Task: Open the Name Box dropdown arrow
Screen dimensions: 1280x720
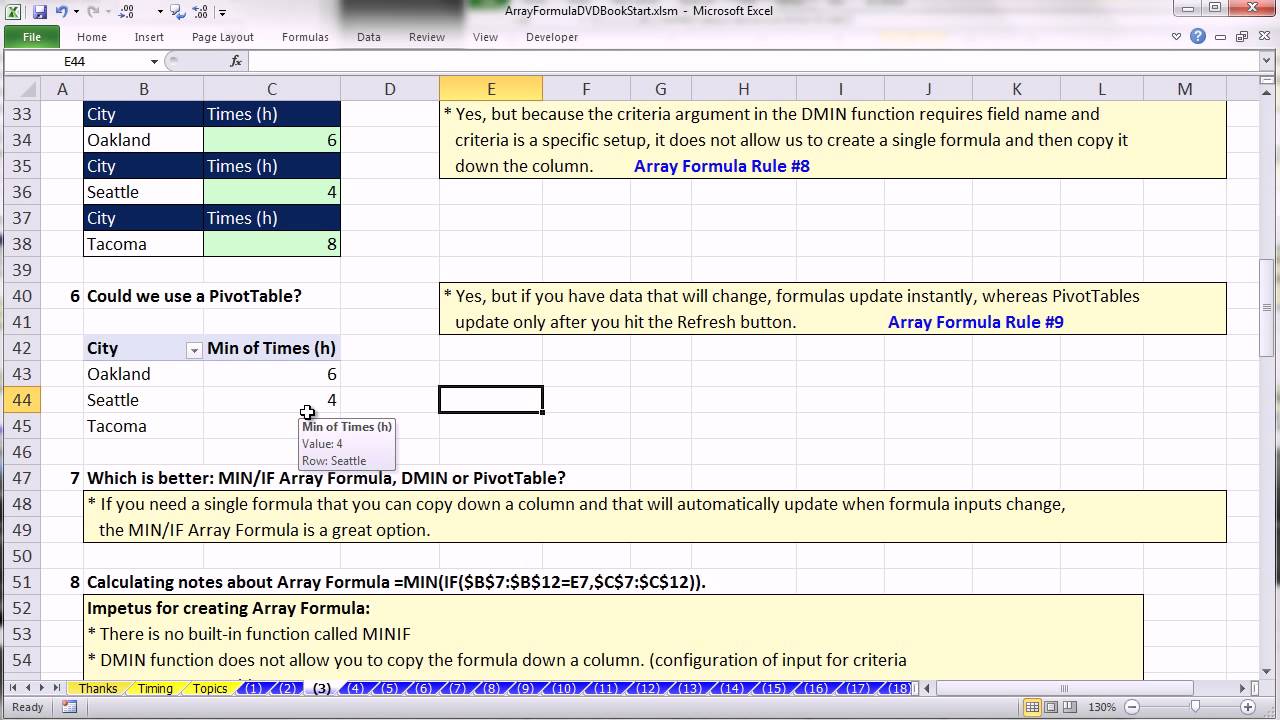Action: click(152, 61)
